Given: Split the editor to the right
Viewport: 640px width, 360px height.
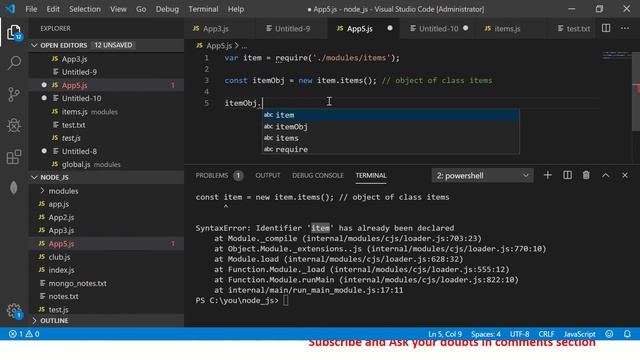Looking at the screenshot, I should pyautogui.click(x=606, y=28).
